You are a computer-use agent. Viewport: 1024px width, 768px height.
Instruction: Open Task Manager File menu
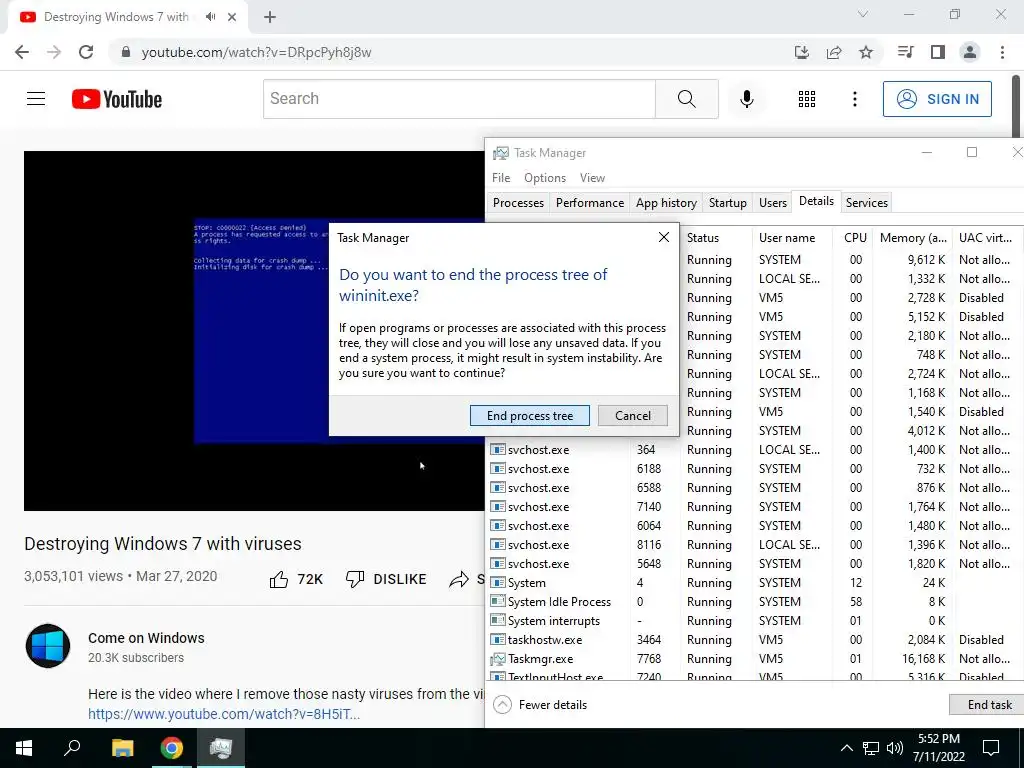(501, 178)
